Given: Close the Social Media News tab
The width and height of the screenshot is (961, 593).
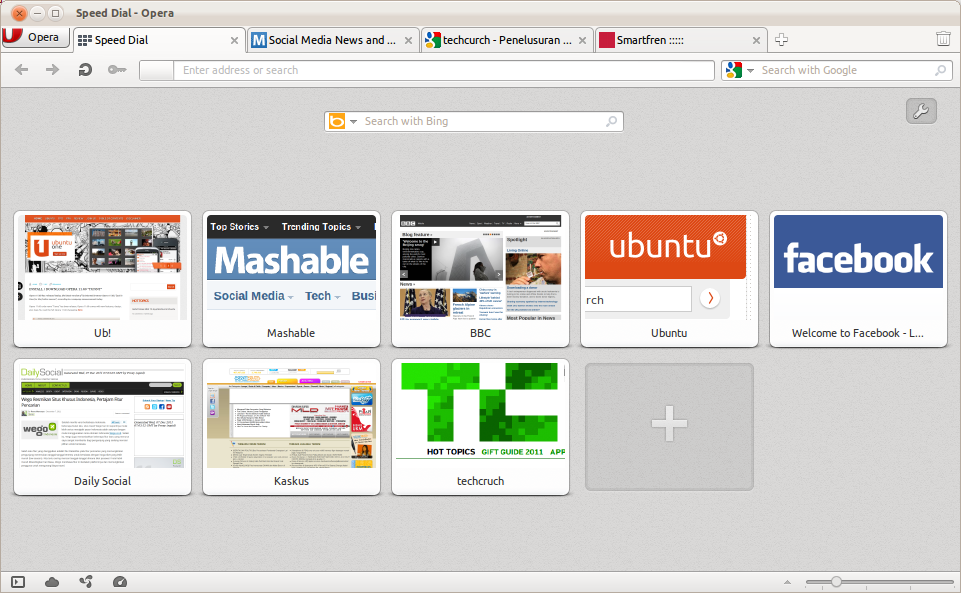Looking at the screenshot, I should (408, 40).
